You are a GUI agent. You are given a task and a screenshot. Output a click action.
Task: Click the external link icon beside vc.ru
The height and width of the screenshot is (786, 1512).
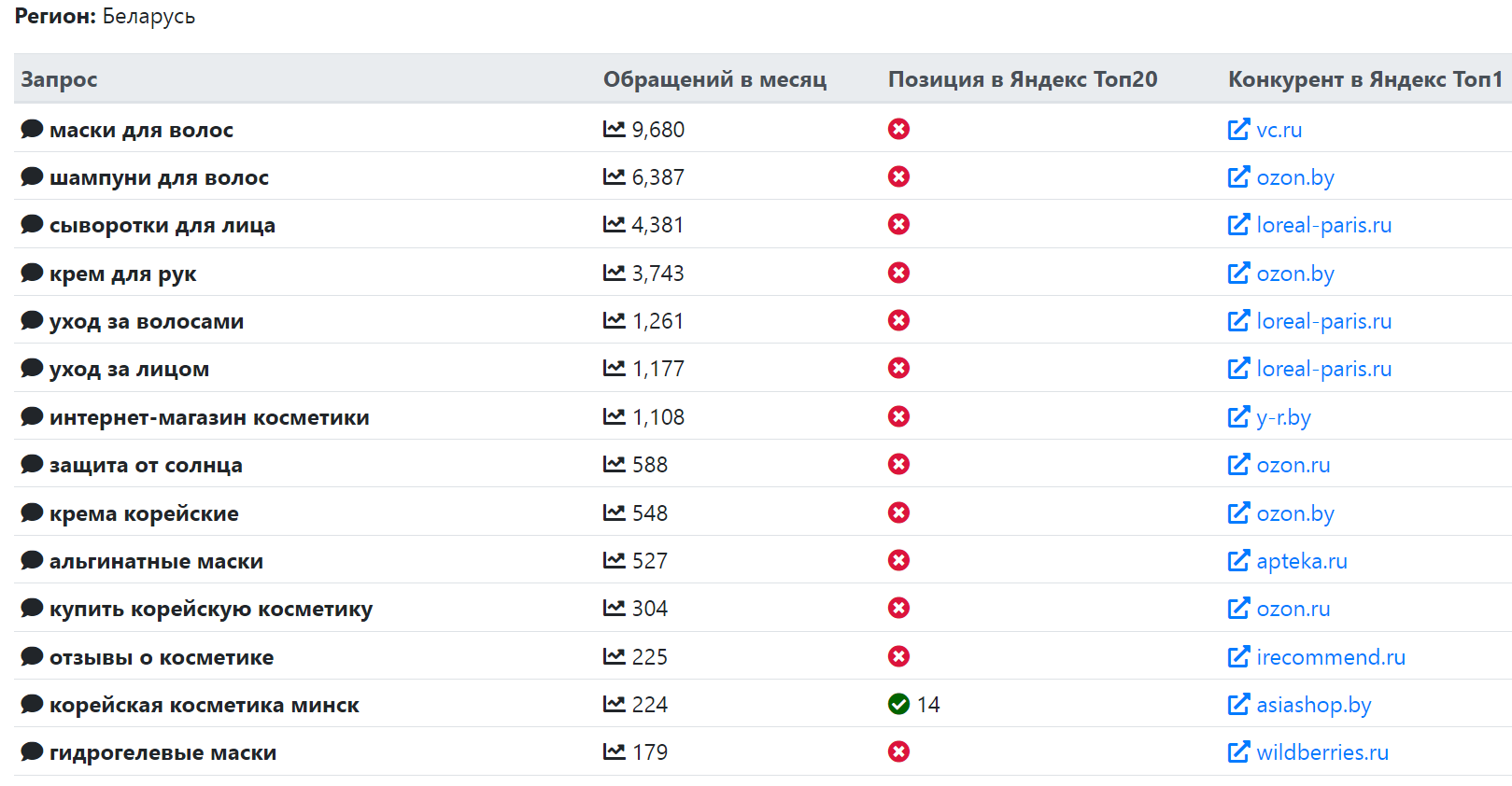1238,129
